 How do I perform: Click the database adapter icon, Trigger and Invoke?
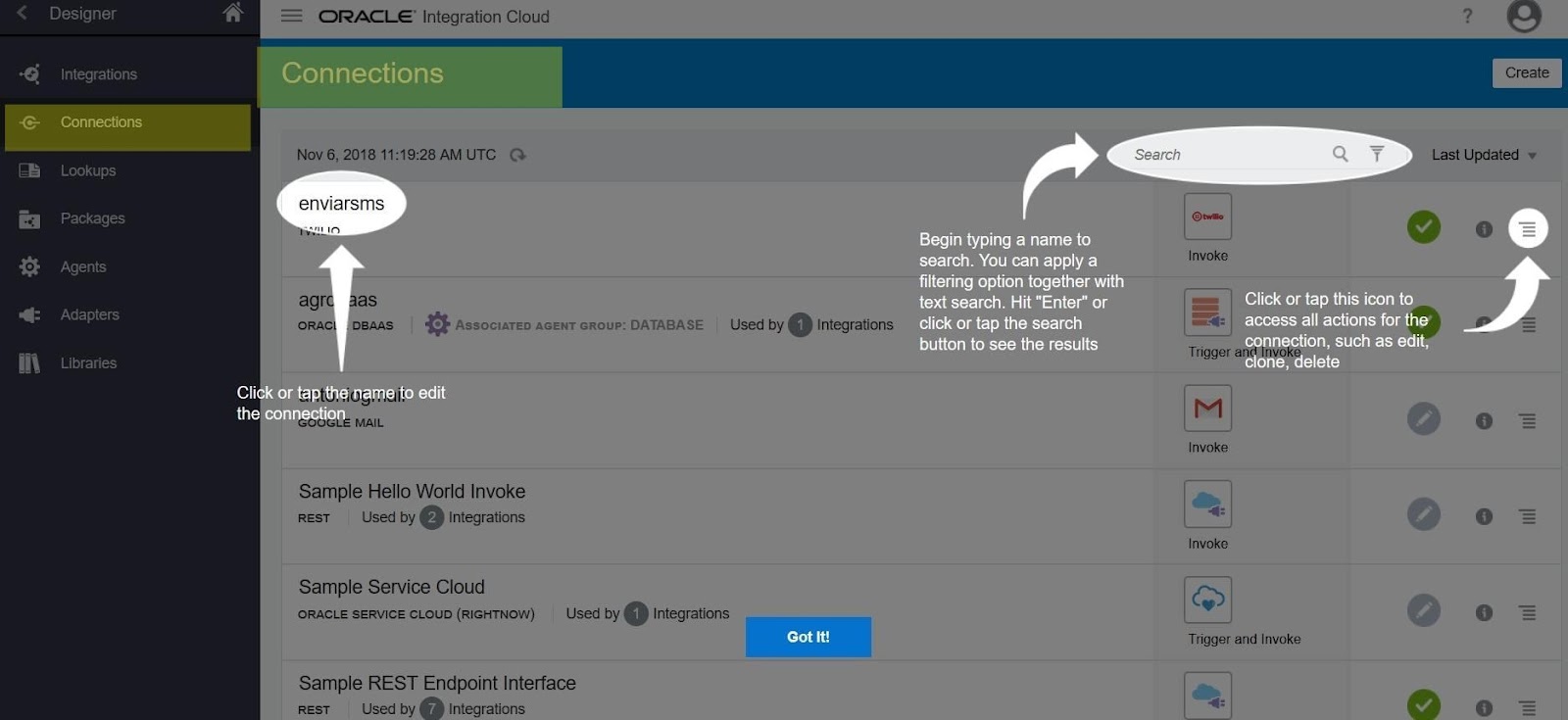pos(1207,312)
